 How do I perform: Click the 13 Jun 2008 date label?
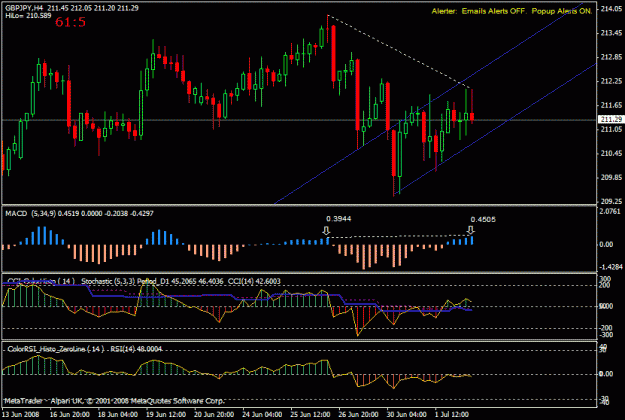(x=21, y=414)
